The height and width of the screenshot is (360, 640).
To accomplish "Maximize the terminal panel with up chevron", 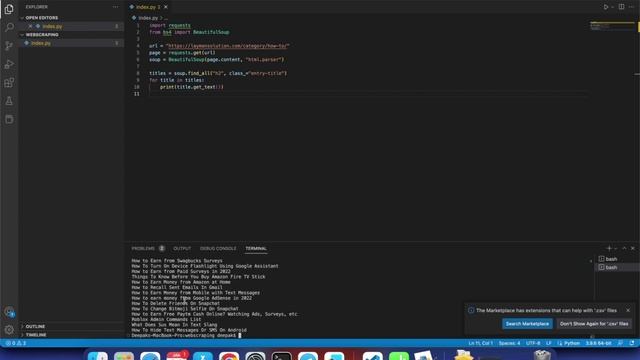I will point(624,248).
